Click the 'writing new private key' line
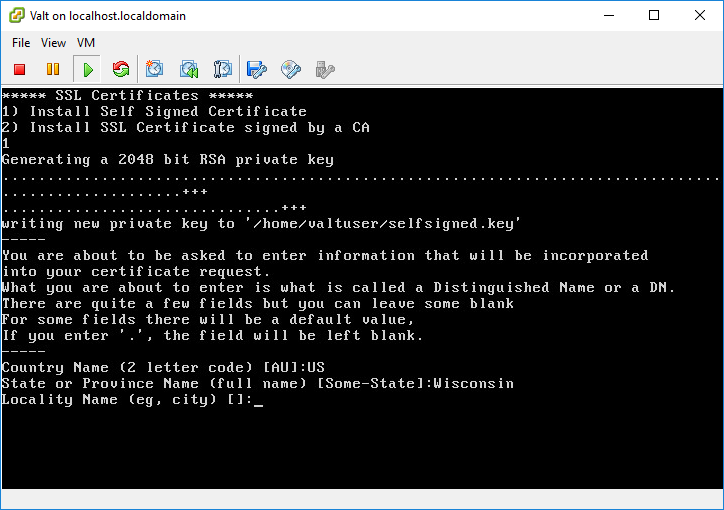Viewport: 724px width, 510px height. pos(261,224)
